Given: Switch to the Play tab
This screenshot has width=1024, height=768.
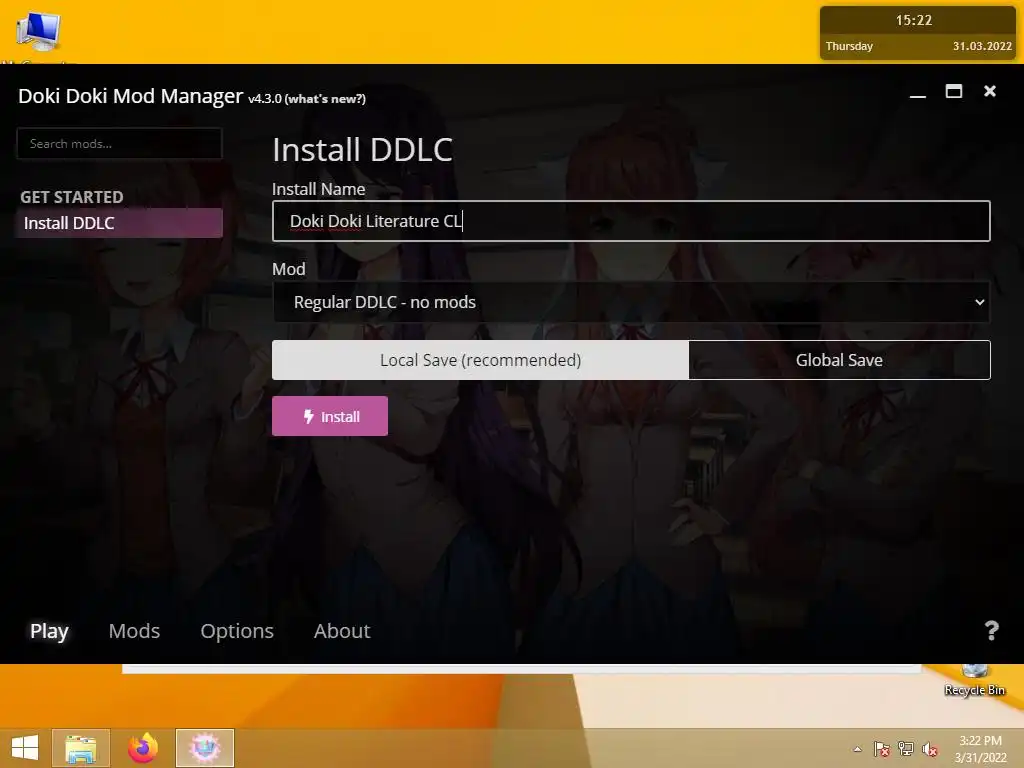Looking at the screenshot, I should point(49,631).
